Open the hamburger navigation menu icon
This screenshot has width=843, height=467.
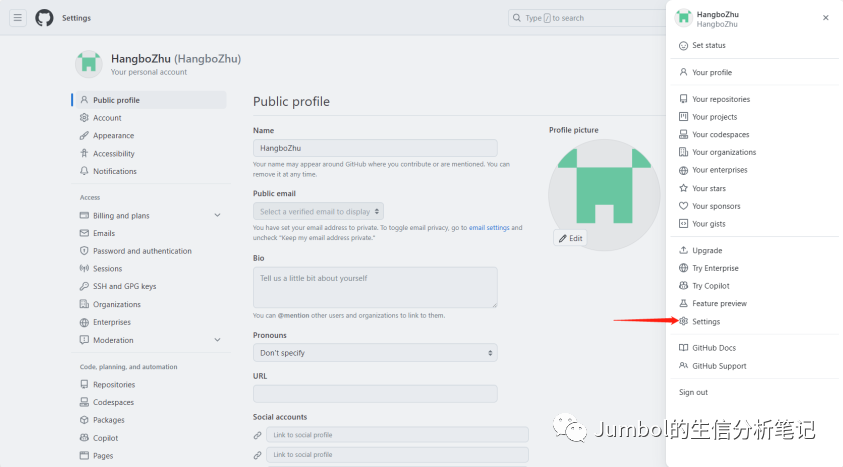point(18,18)
